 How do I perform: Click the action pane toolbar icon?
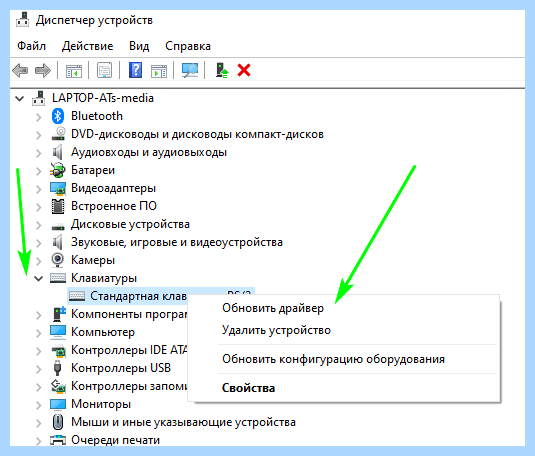coord(159,71)
